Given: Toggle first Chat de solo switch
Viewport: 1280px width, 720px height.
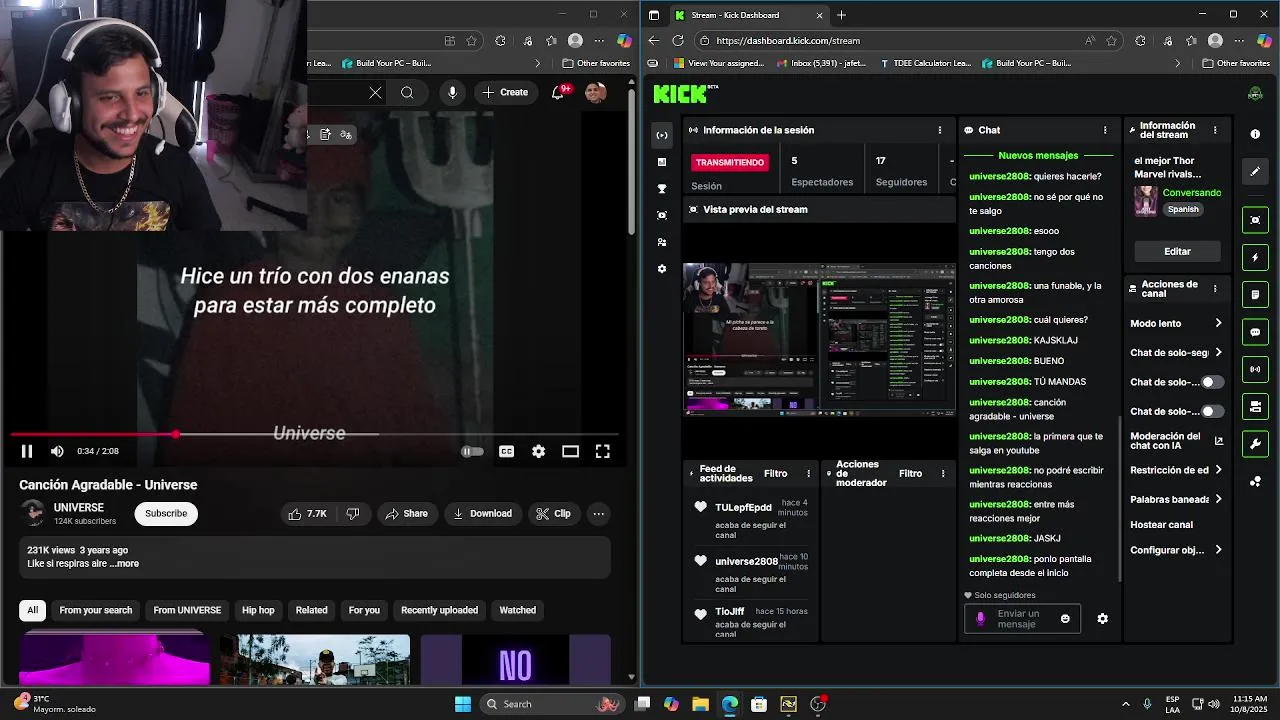Looking at the screenshot, I should pos(1212,382).
